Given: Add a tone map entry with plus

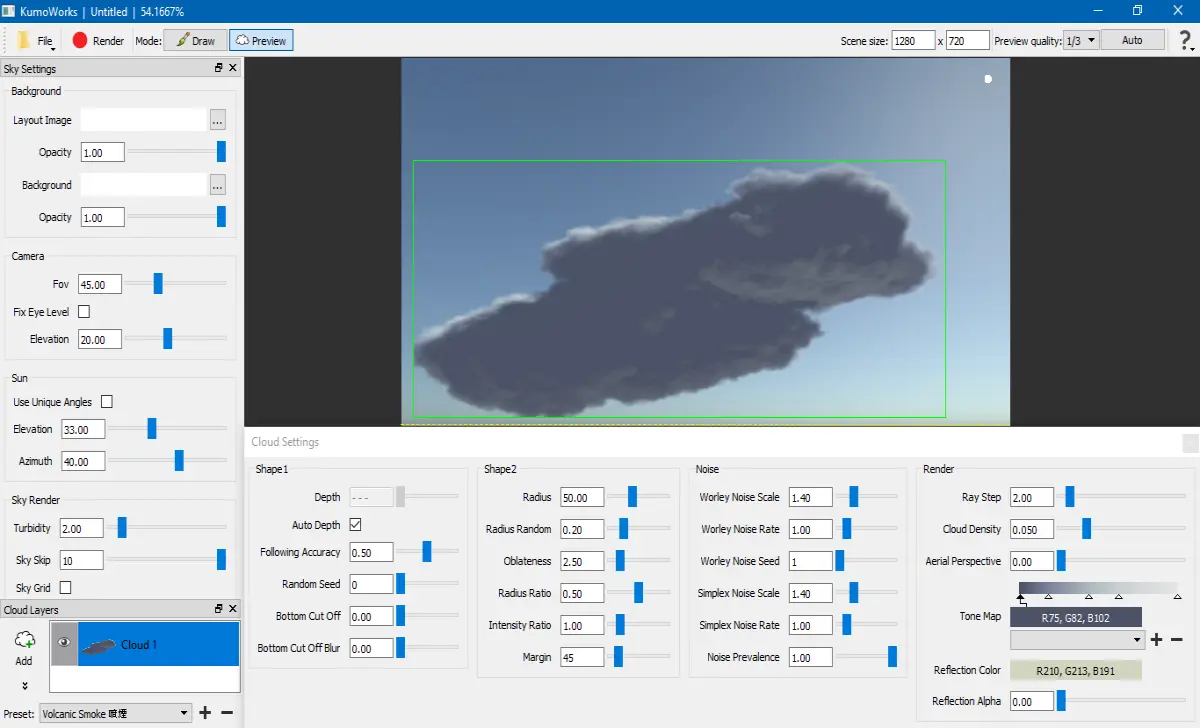Looking at the screenshot, I should click(x=1156, y=640).
